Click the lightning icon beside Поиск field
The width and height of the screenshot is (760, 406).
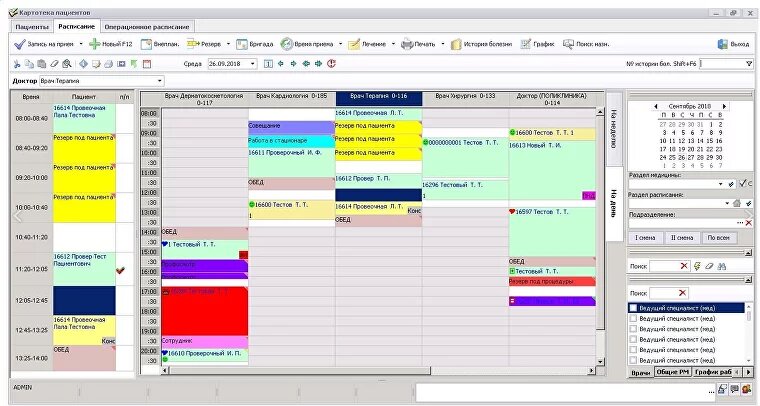point(697,266)
